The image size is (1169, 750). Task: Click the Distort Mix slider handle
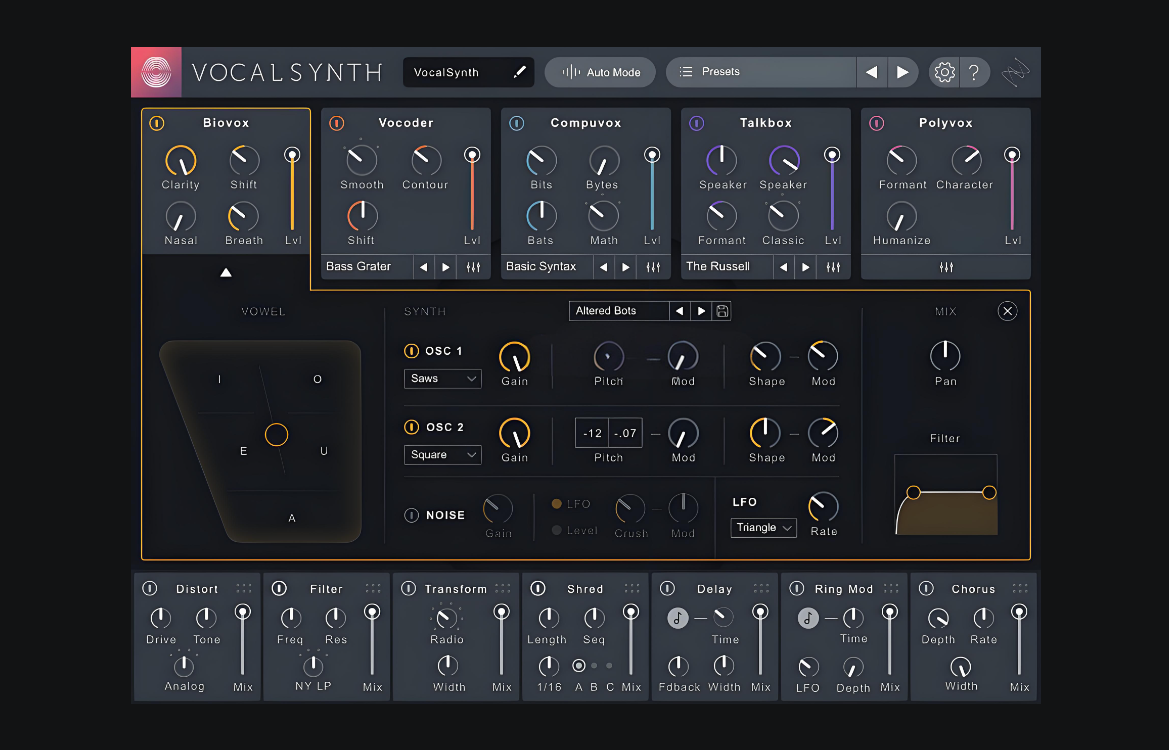(242, 612)
